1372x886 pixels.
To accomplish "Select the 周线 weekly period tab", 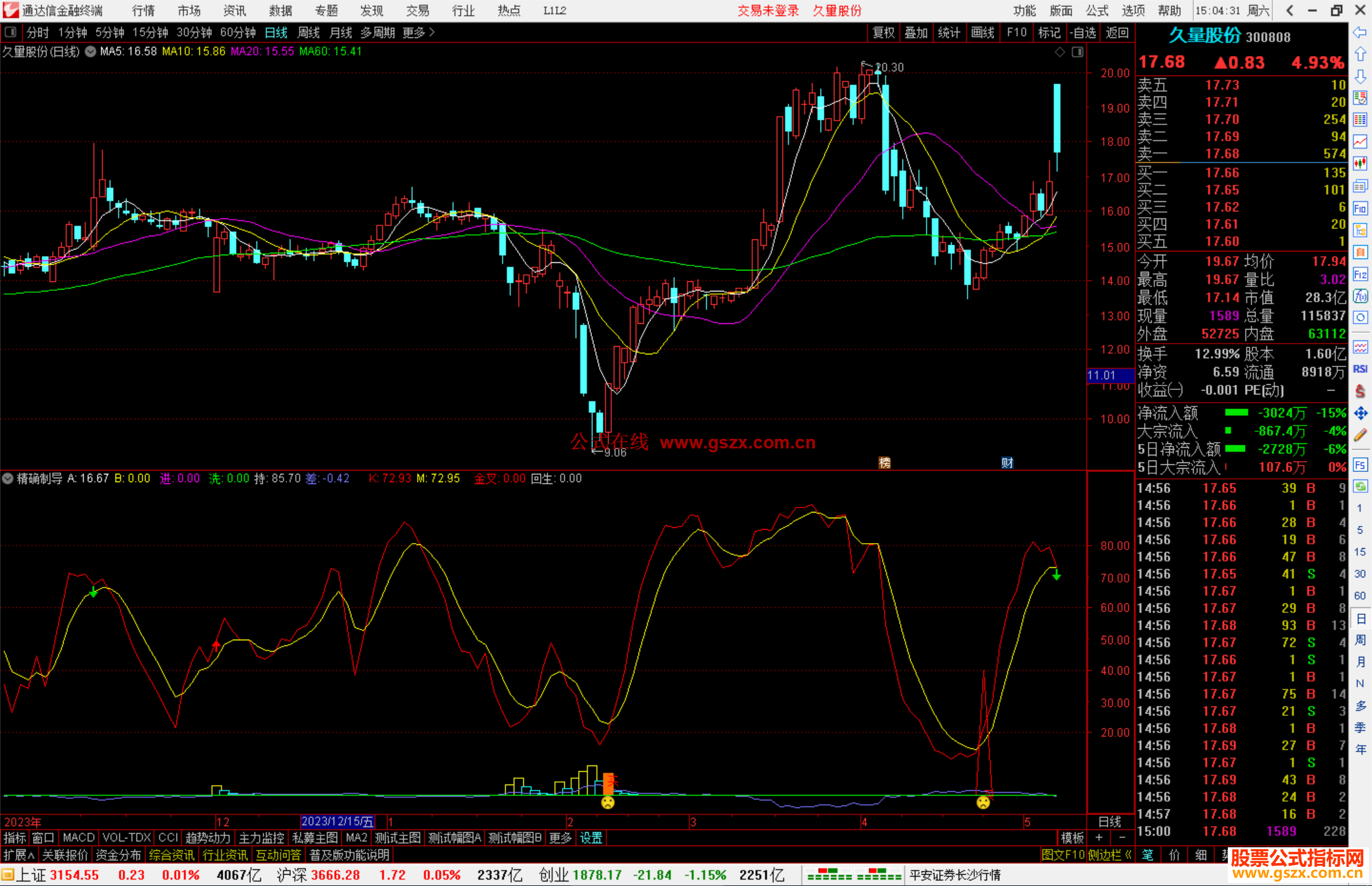I will pyautogui.click(x=309, y=32).
